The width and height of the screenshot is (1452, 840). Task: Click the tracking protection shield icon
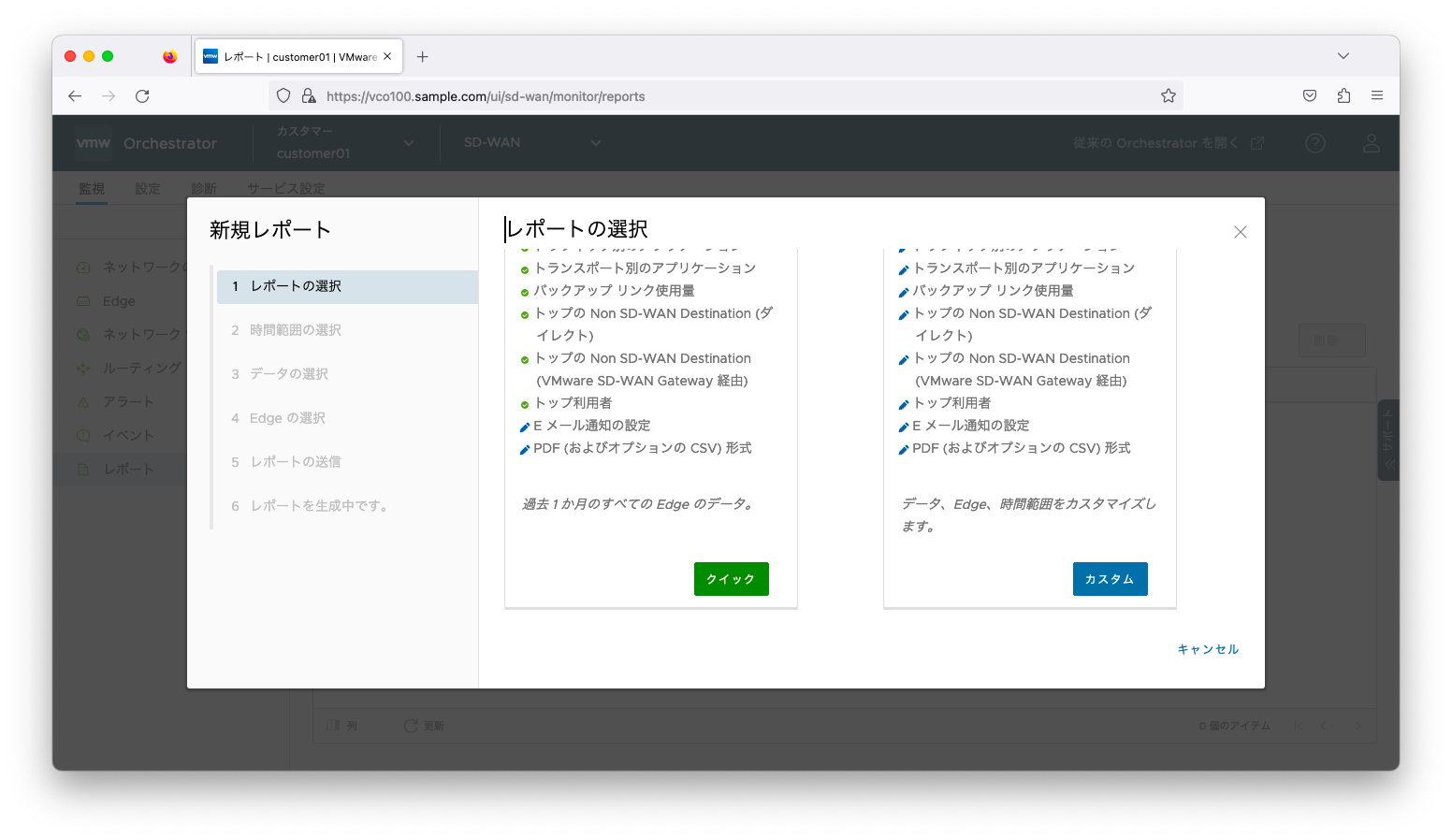pos(283,95)
